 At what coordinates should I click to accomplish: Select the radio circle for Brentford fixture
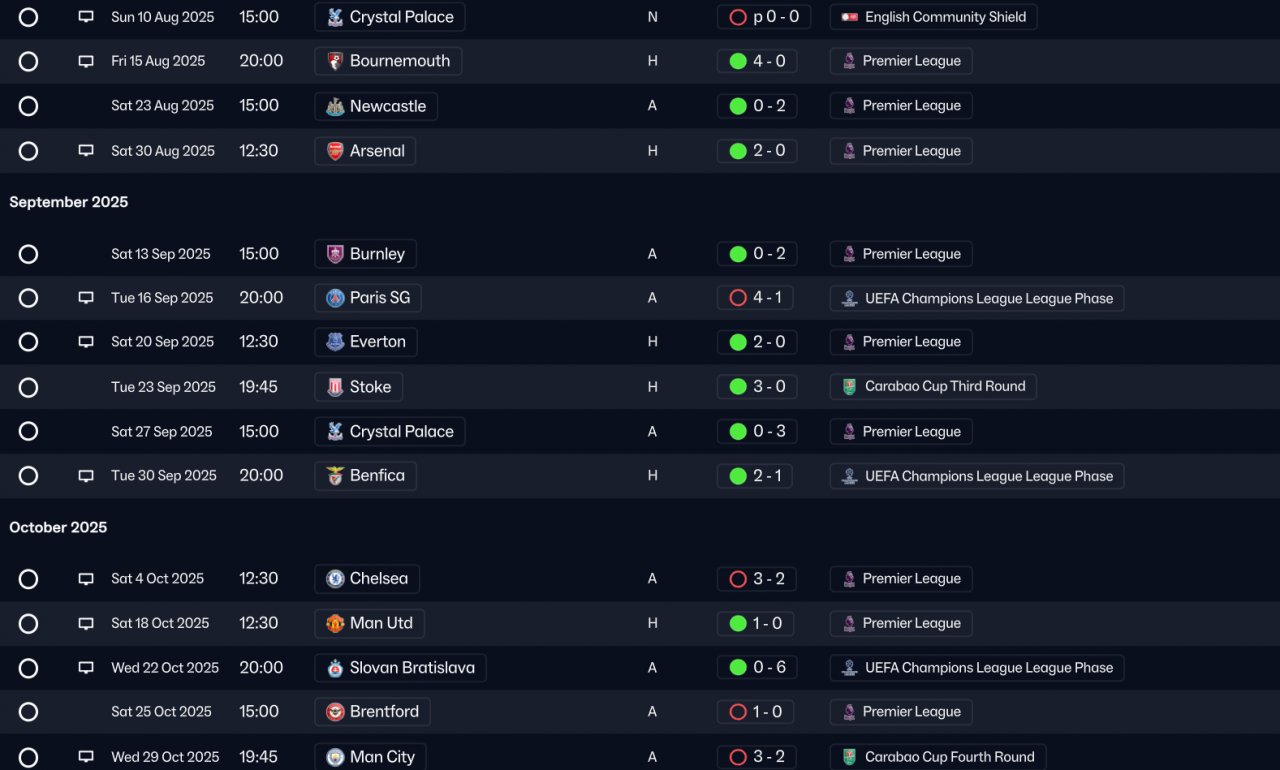click(28, 712)
